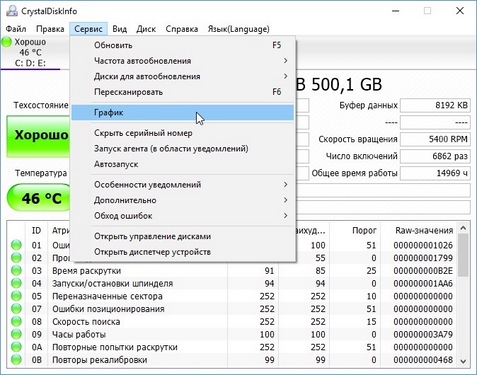Click the green Хорошо health status button
Screen dimensions: 477x375
click(39, 136)
